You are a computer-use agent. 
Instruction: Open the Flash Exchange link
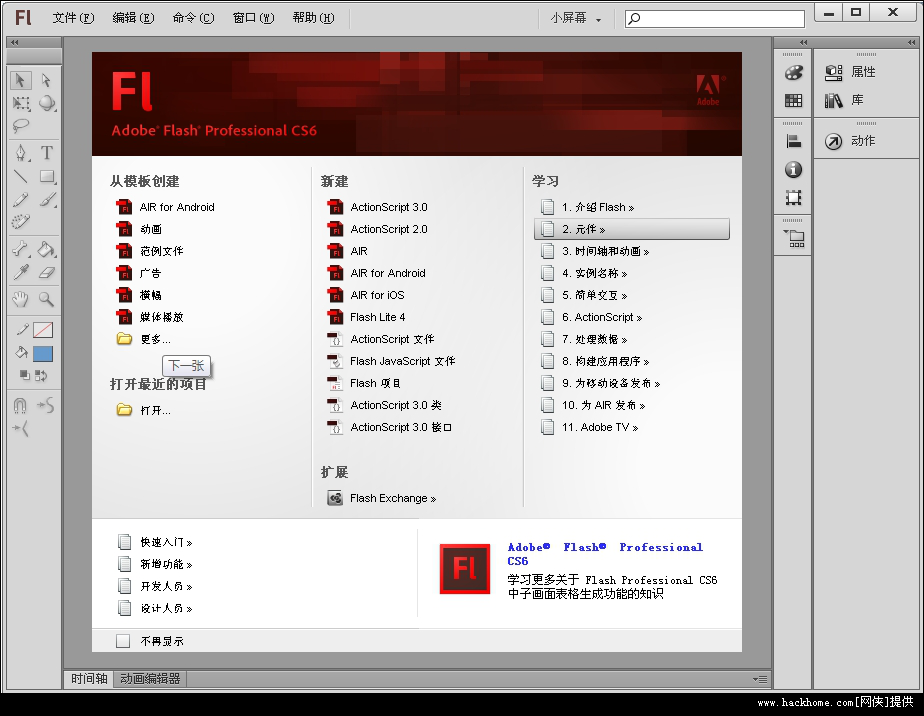click(392, 498)
